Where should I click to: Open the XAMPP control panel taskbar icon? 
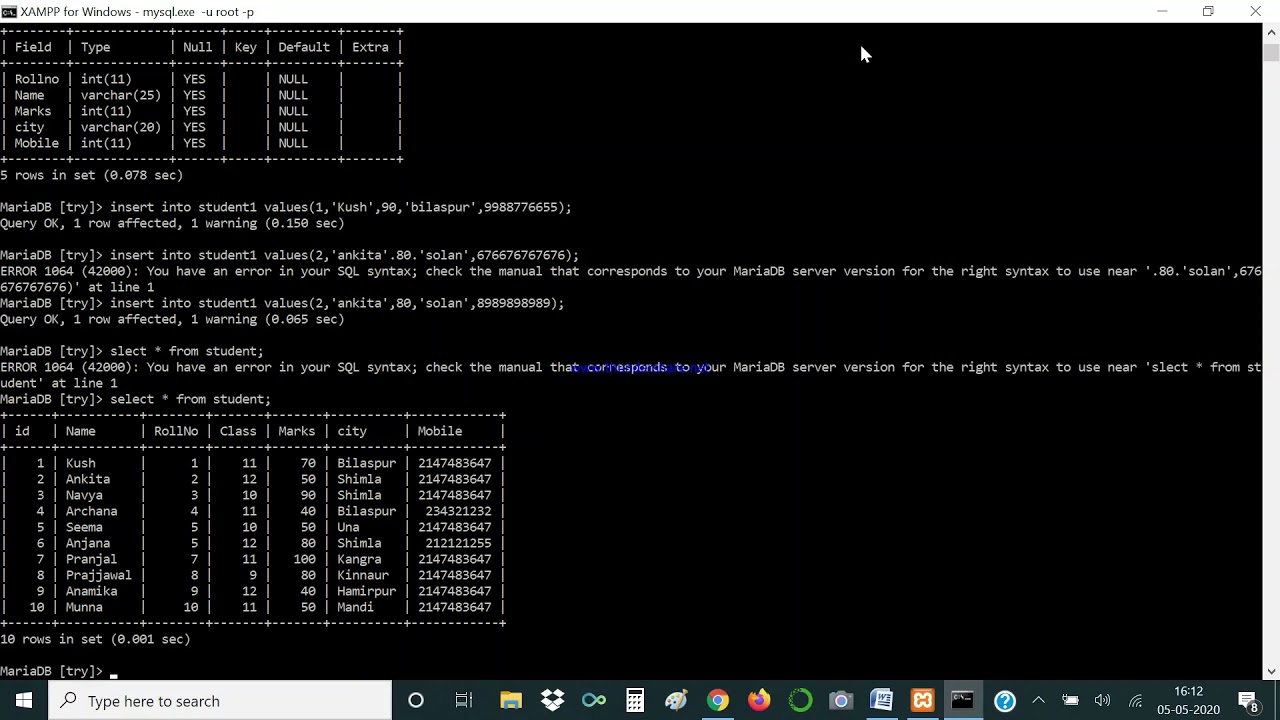[923, 700]
